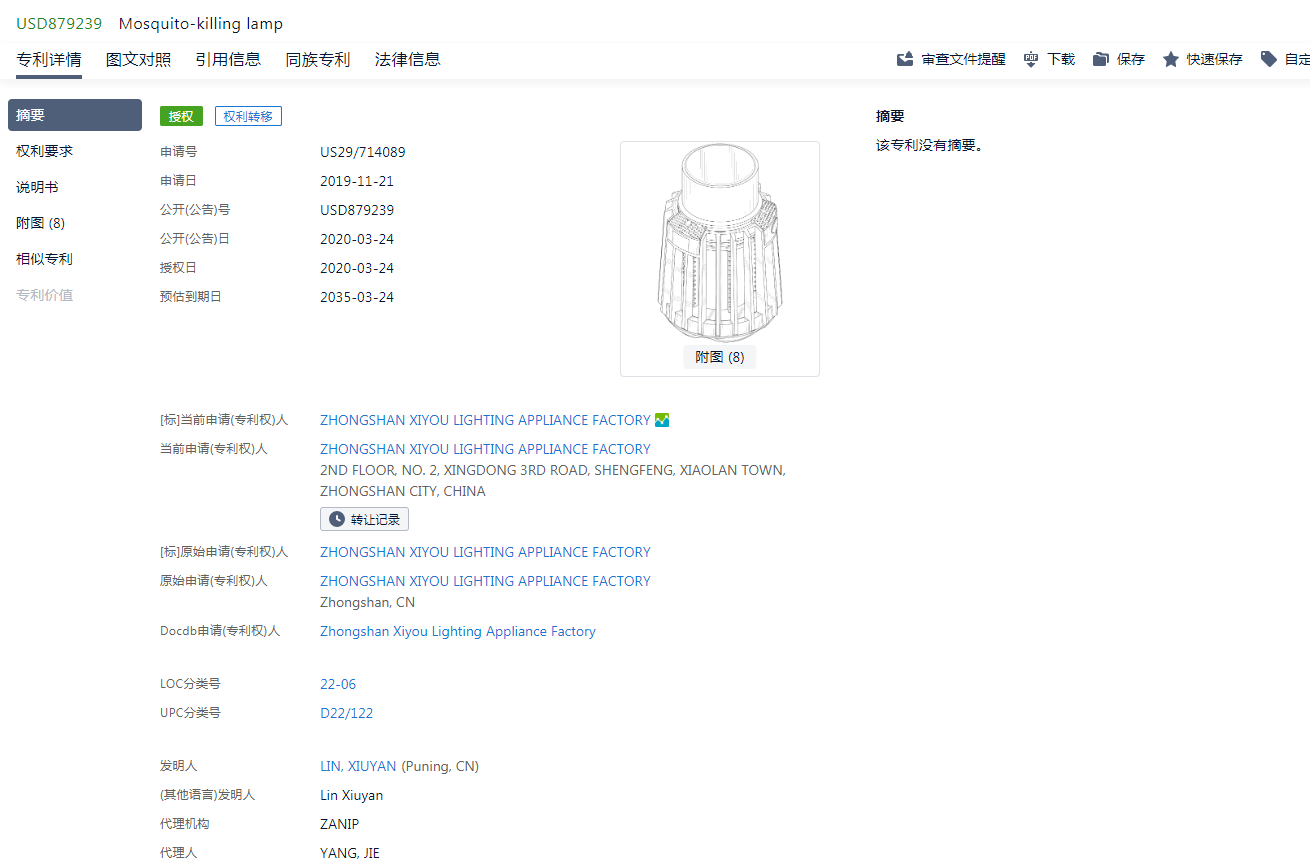Click standardized original applicant ZHONGSHAN XIYOU link

(485, 552)
